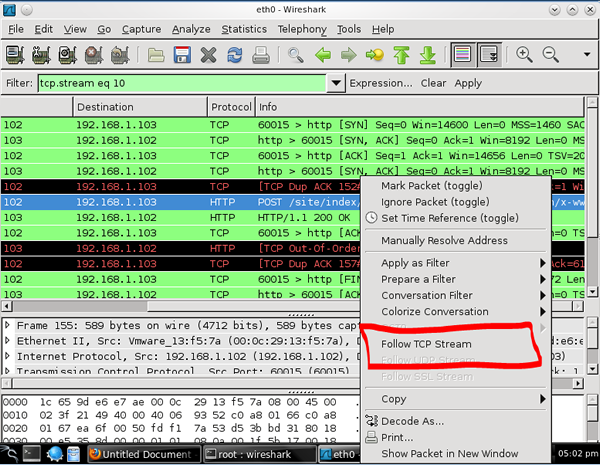Choose Follow TCP Stream from context menu
The width and height of the screenshot is (600, 465).
coord(455,344)
